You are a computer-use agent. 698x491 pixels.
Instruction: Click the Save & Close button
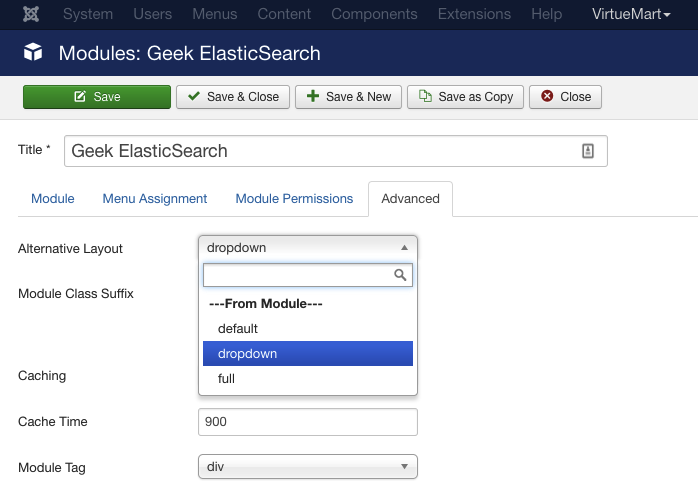[233, 97]
